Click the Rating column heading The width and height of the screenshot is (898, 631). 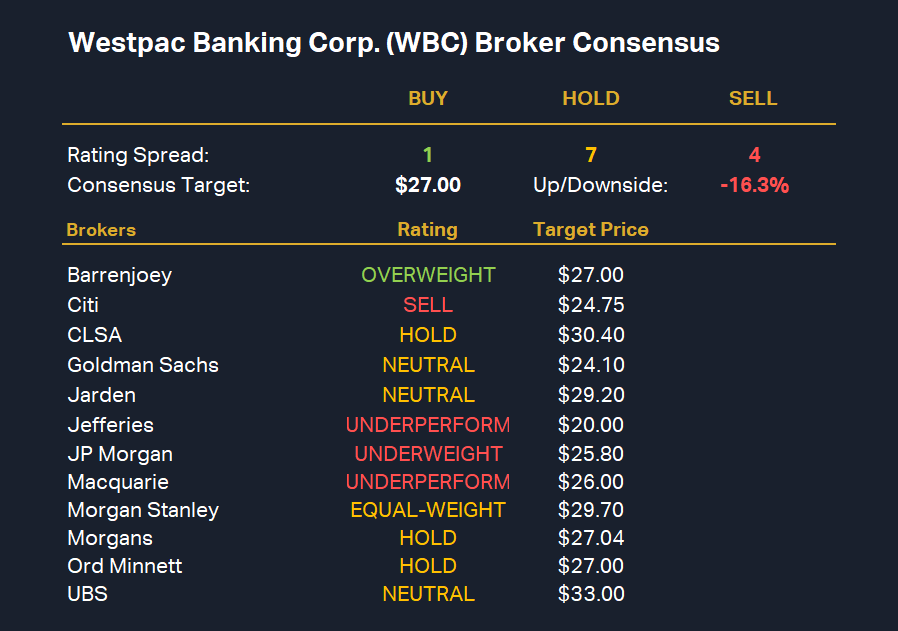(427, 230)
